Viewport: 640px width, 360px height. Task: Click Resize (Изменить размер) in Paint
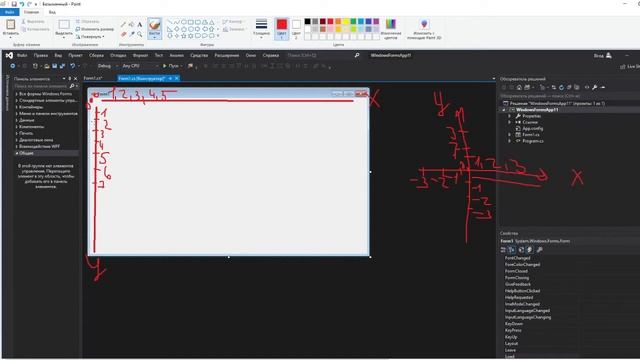point(95,29)
